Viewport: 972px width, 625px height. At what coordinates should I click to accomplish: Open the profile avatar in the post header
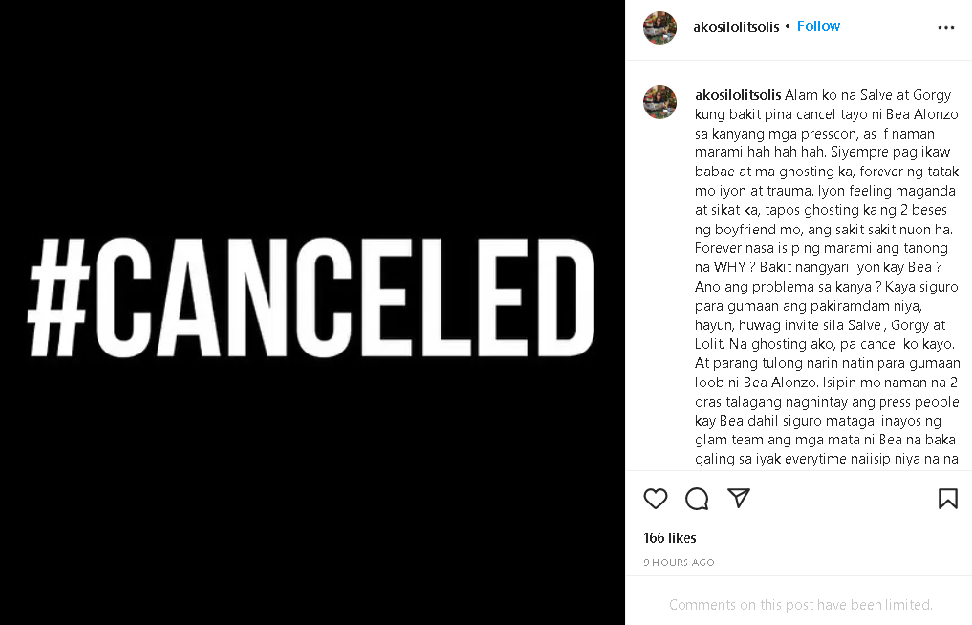[660, 28]
